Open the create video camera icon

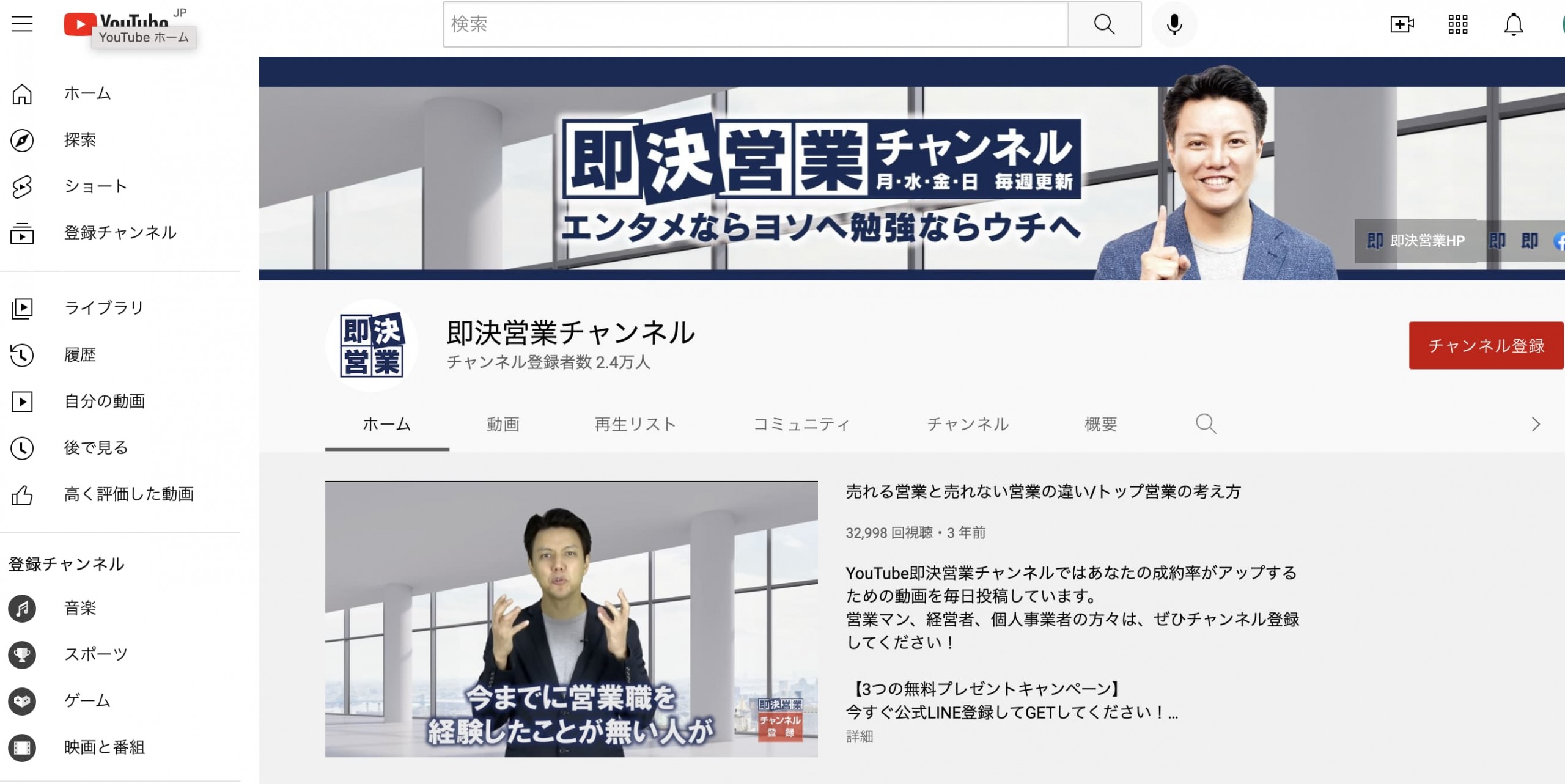(x=1401, y=24)
